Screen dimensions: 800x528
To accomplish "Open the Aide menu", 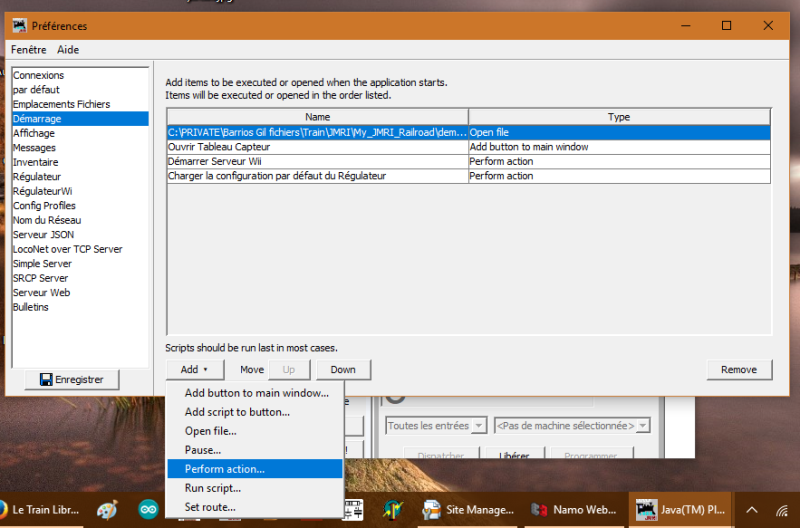I will [x=68, y=50].
